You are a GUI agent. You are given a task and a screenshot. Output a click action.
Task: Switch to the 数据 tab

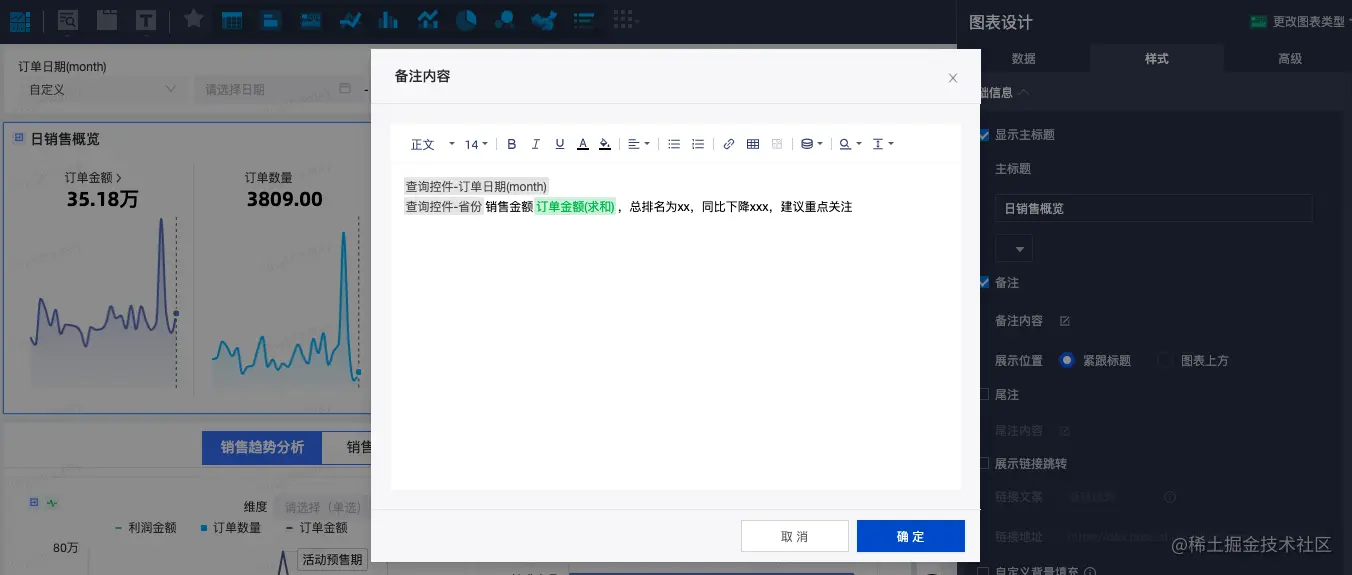click(x=1023, y=59)
